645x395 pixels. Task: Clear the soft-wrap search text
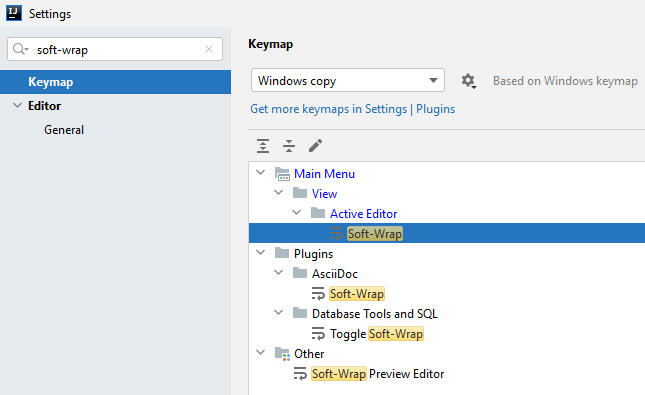point(209,49)
